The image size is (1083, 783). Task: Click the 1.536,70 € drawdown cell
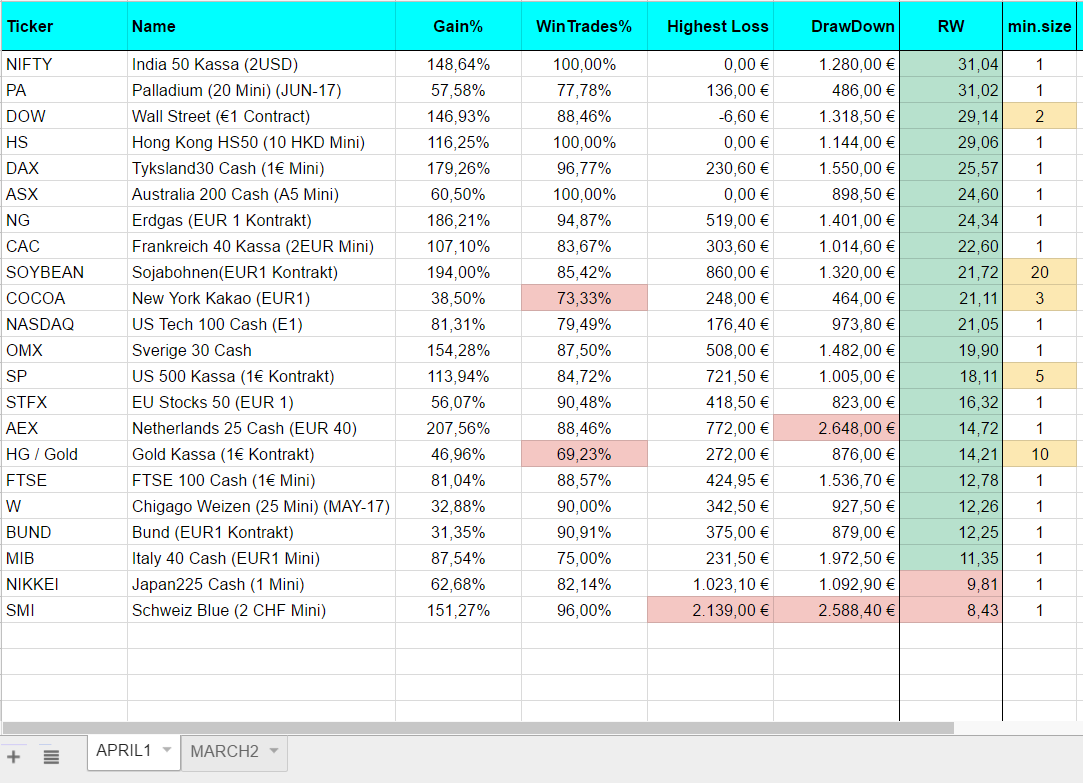(836, 481)
